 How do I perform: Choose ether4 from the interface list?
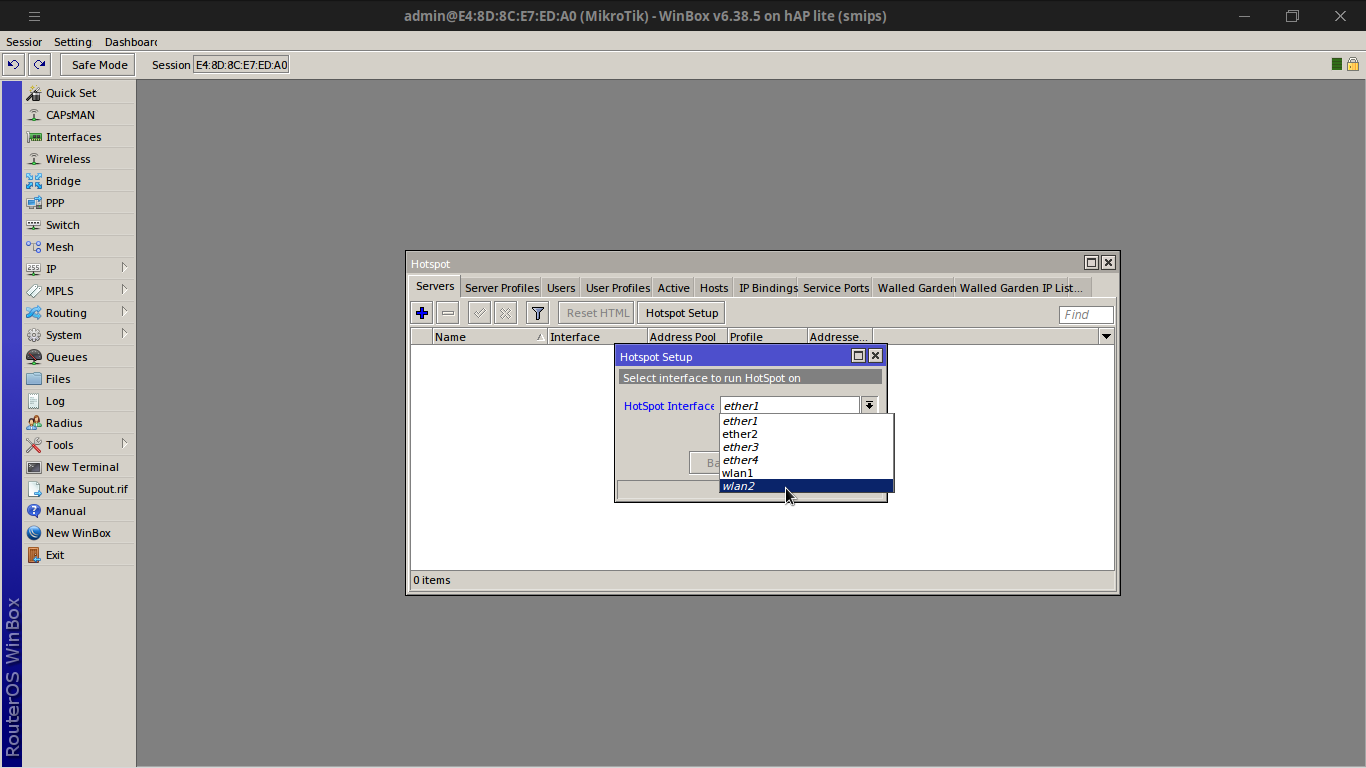[806, 460]
